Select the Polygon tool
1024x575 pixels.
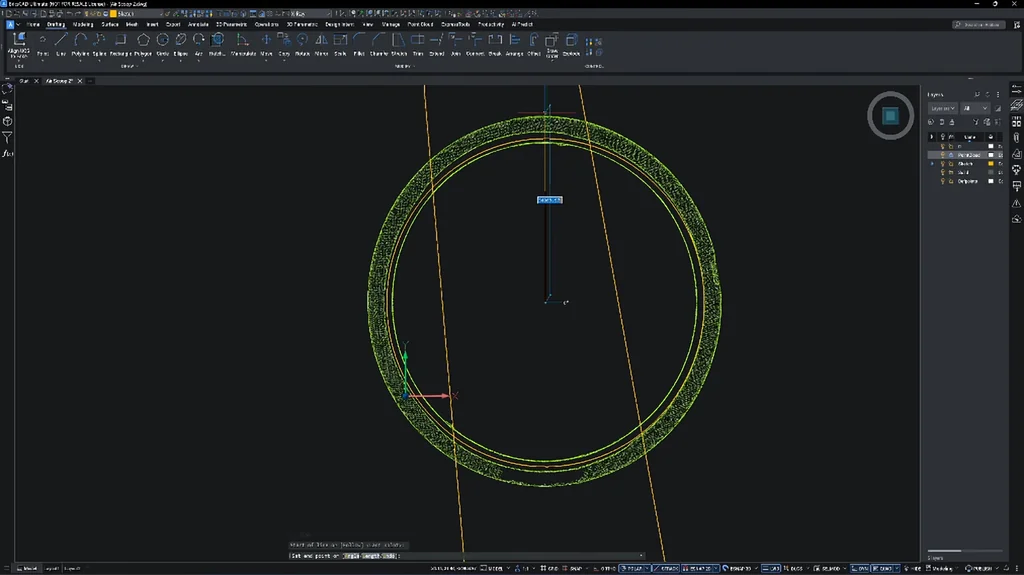click(143, 44)
